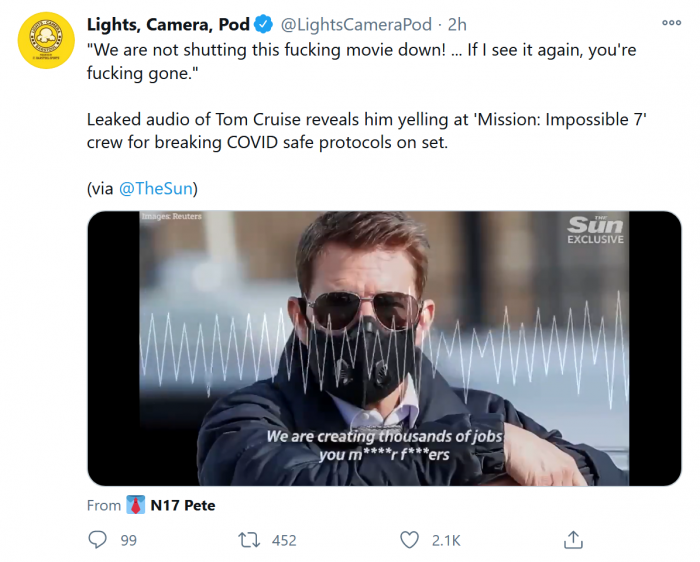Image resolution: width=700 pixels, height=562 pixels.
Task: Click the @LightsCameraPod handle
Action: click(355, 24)
